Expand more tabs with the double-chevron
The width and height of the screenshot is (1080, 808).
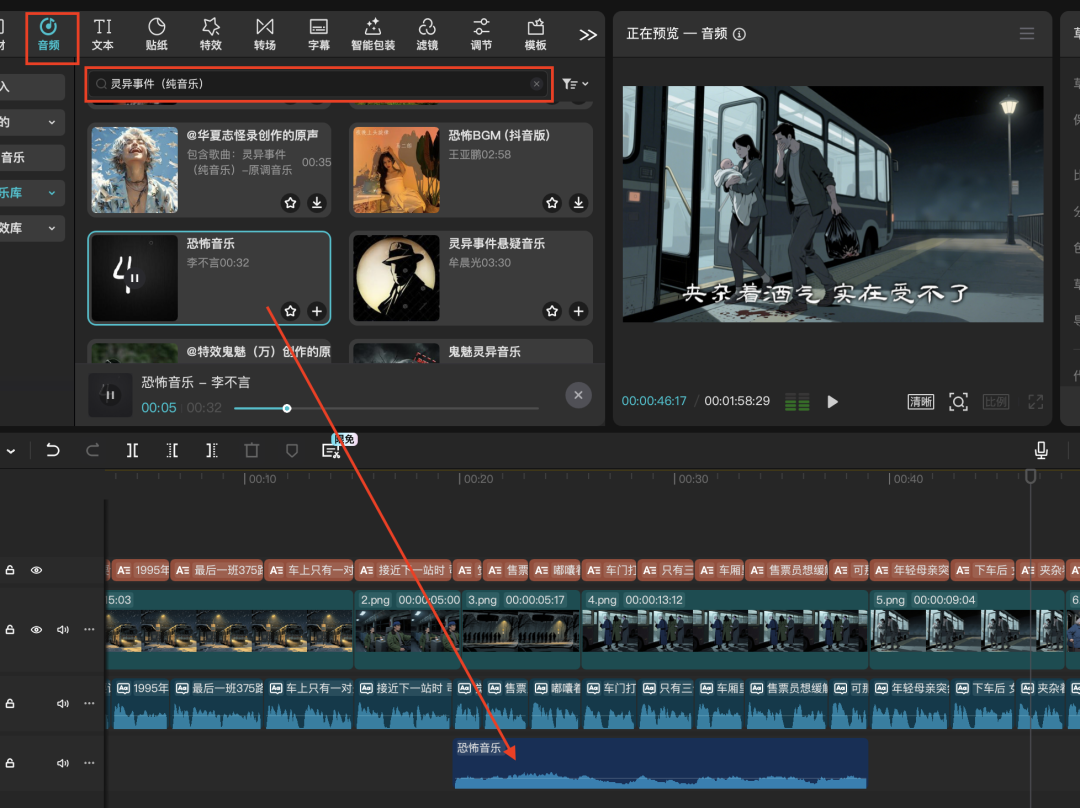(x=588, y=35)
